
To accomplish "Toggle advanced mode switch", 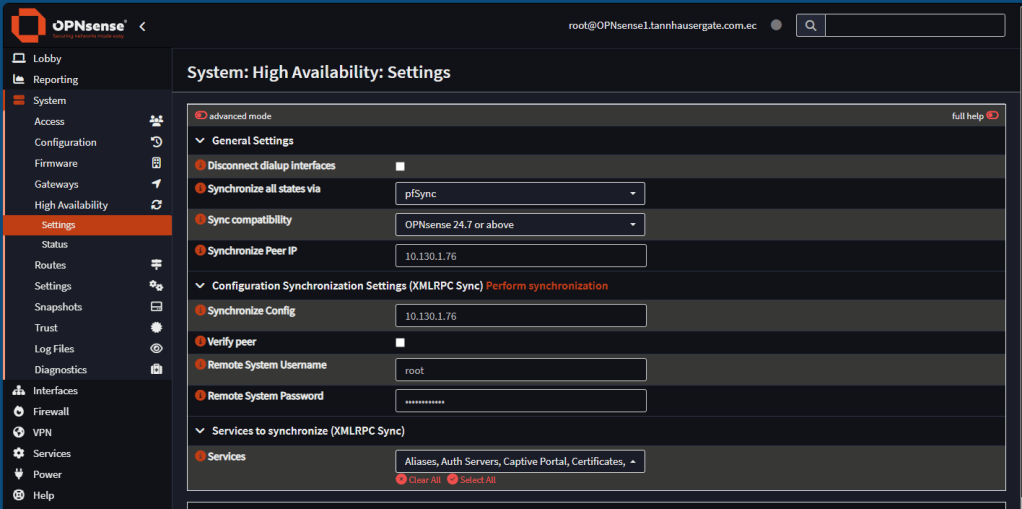I will [x=201, y=116].
